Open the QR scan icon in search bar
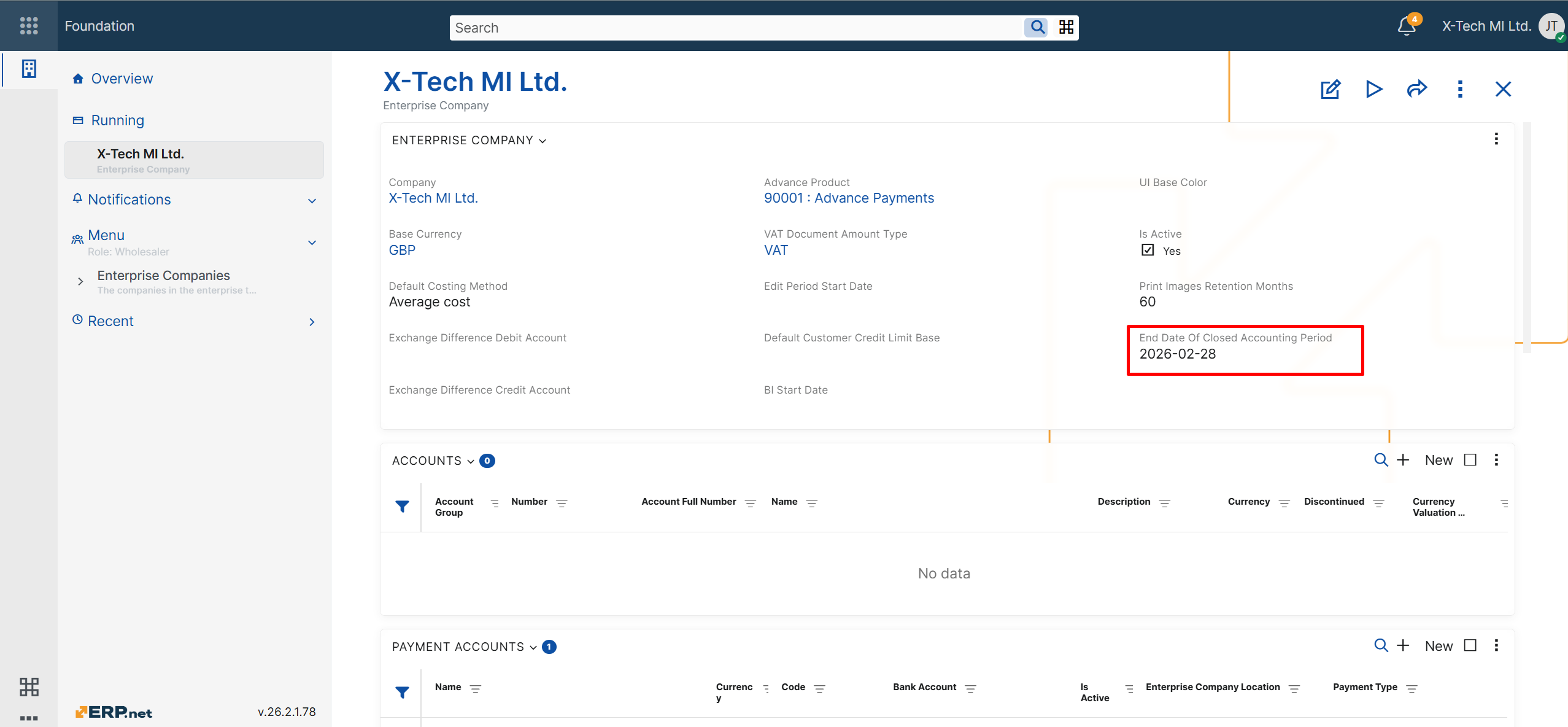 (x=1066, y=27)
